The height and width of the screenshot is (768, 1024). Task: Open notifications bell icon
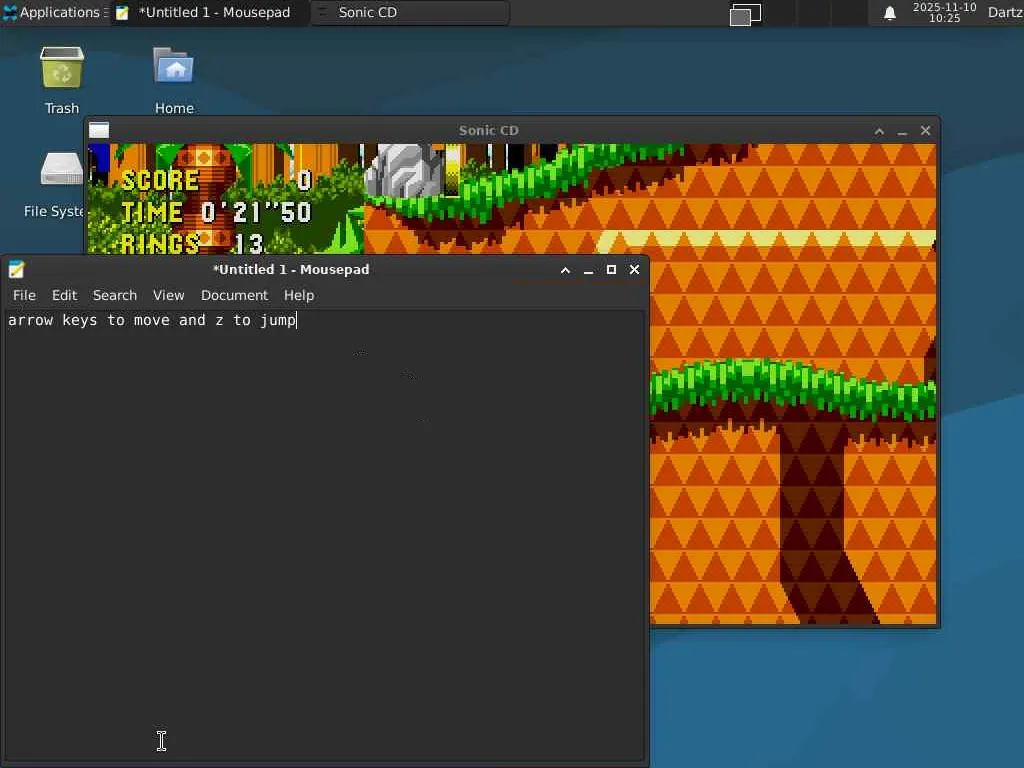pos(889,13)
